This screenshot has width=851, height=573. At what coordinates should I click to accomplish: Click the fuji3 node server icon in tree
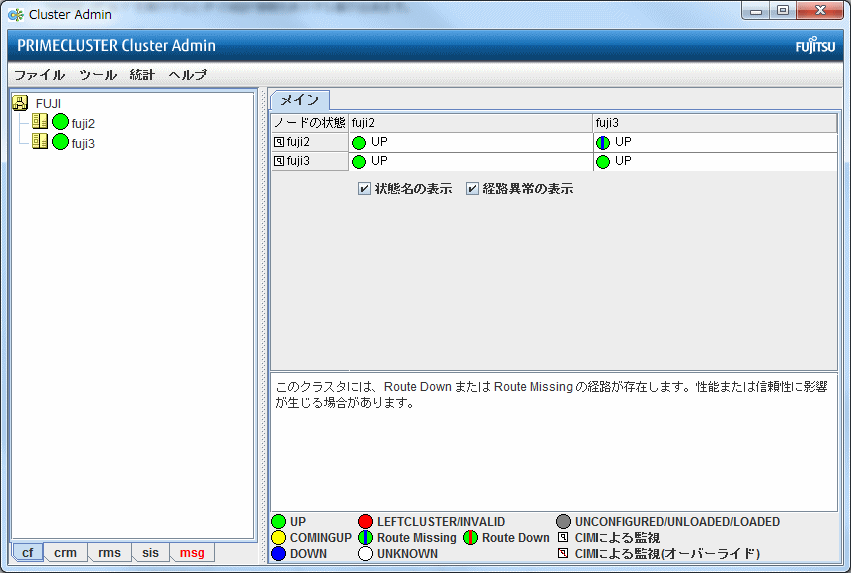click(x=40, y=141)
